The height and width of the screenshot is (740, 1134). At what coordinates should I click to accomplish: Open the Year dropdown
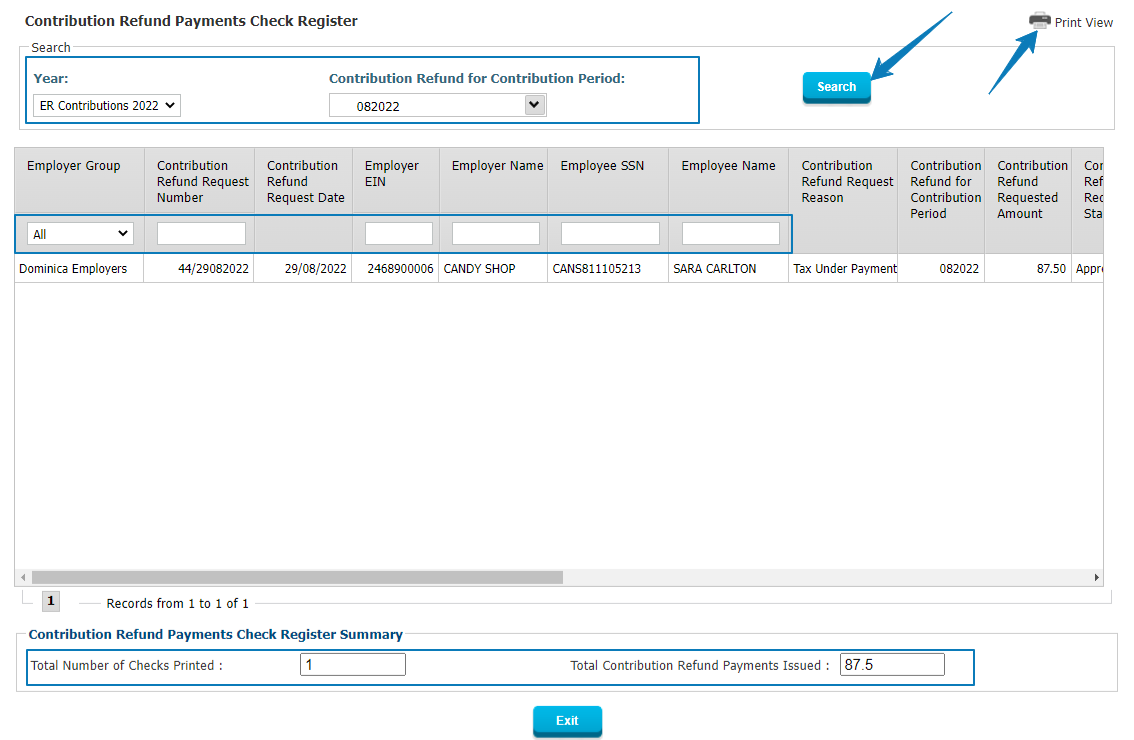[x=107, y=105]
